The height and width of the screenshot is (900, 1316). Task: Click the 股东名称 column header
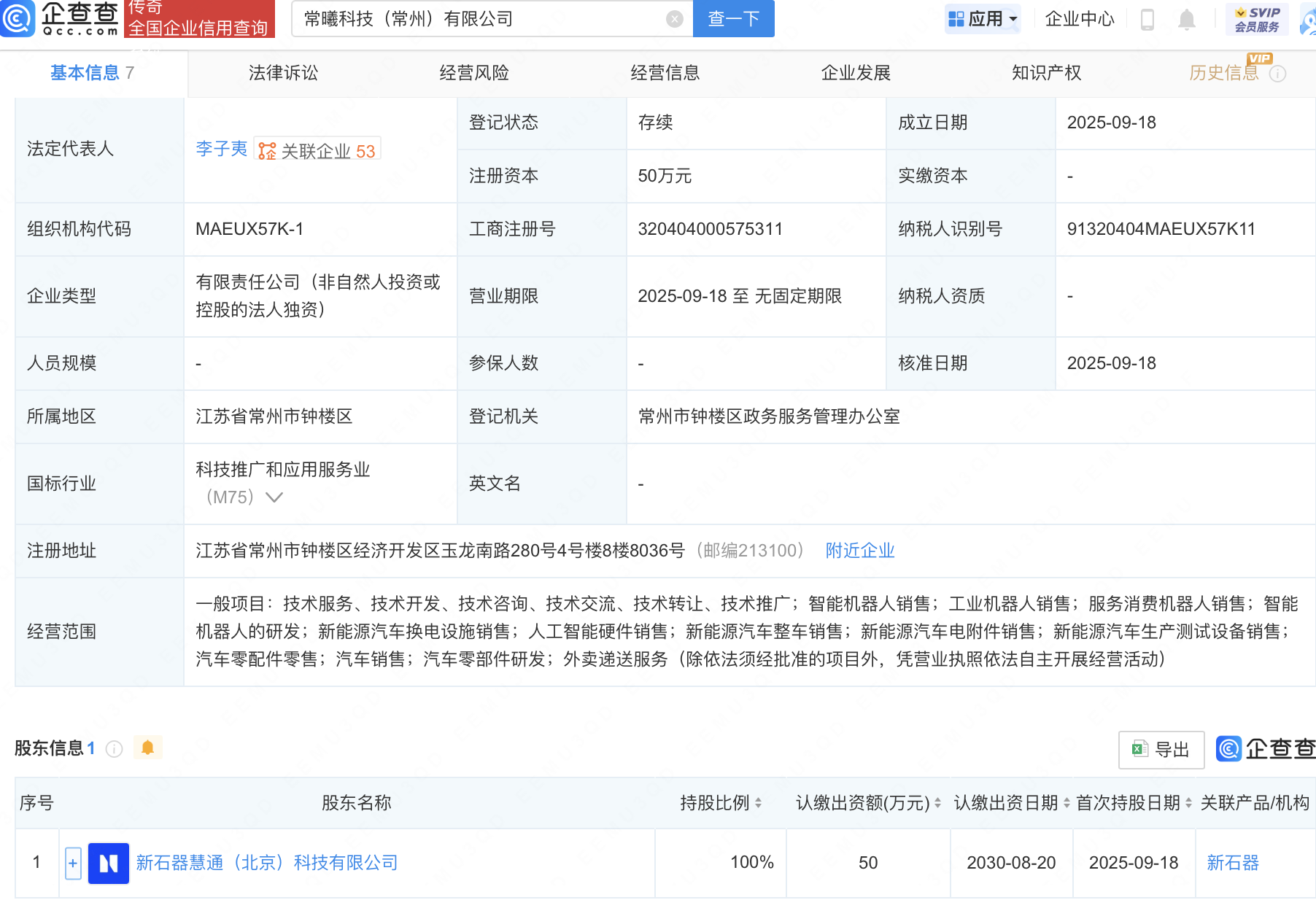click(x=357, y=803)
